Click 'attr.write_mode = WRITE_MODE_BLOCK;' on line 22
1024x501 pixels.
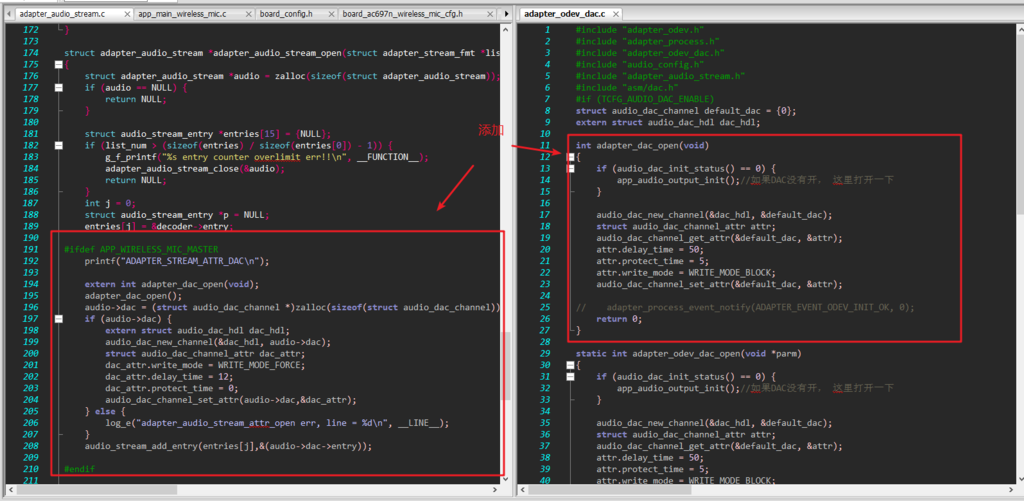[686, 272]
